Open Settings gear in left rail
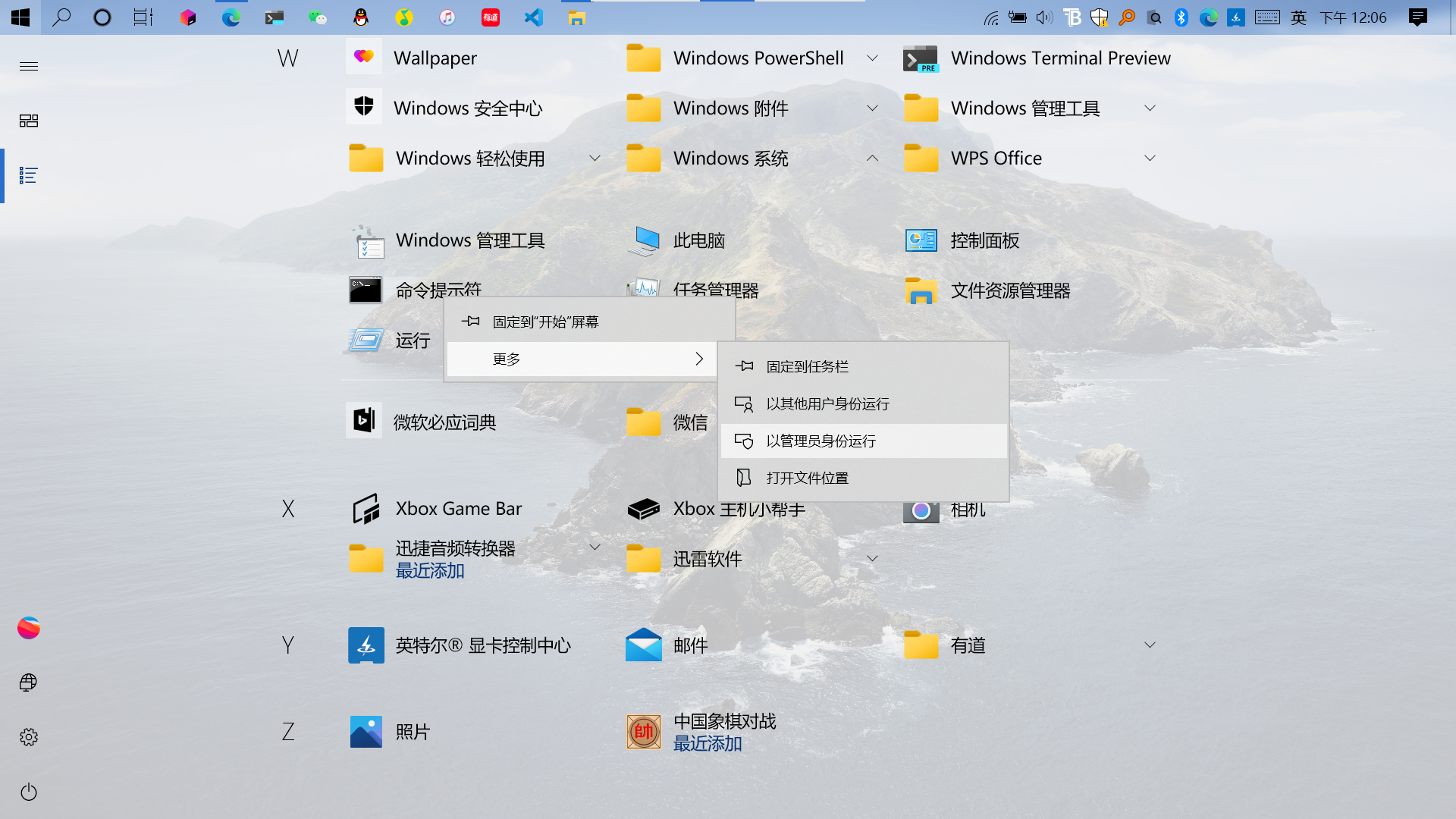Screen dimensions: 1456x819 [x=29, y=737]
